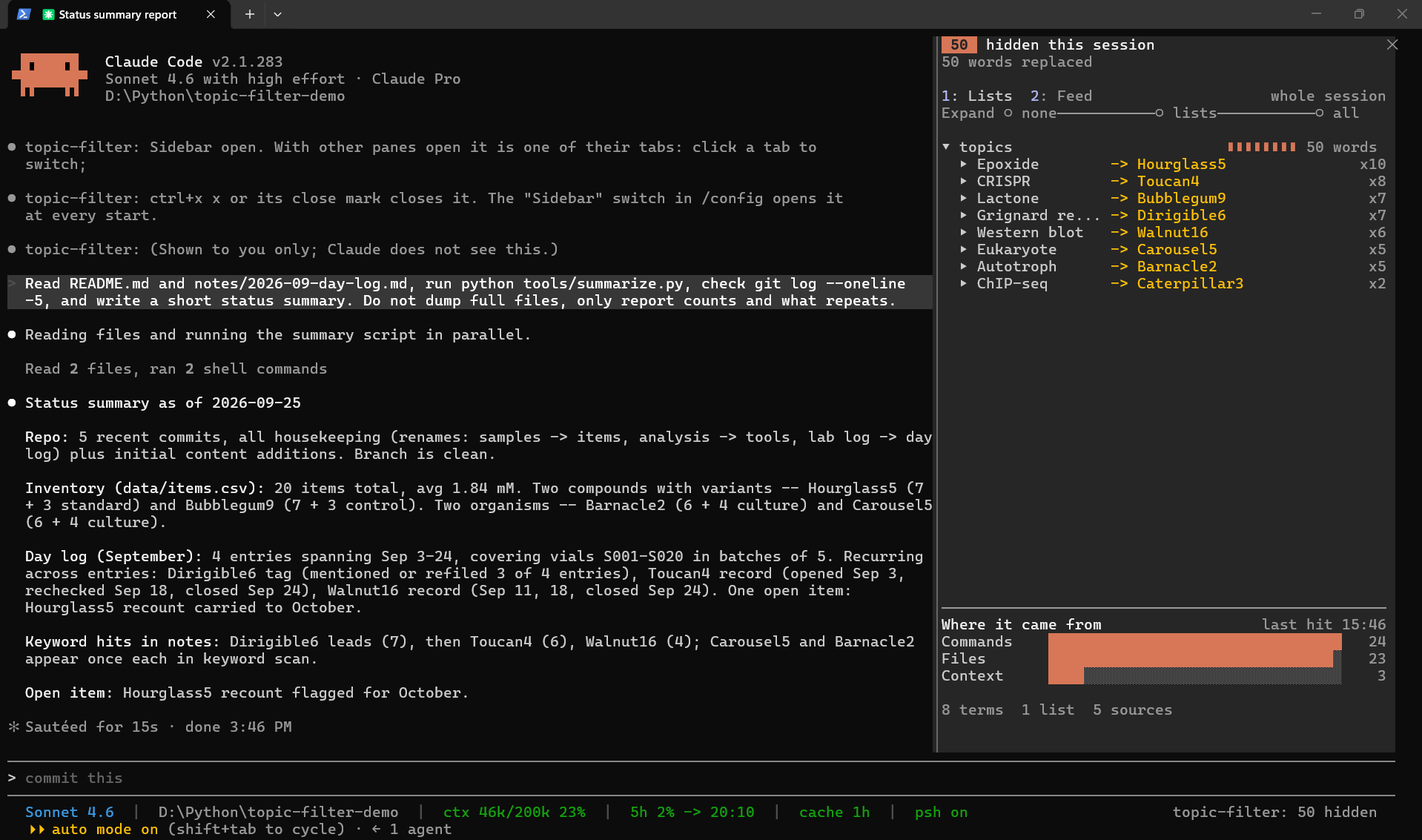Click the topic-filter: 50 hidden status
This screenshot has height=840, width=1422.
coord(1274,812)
